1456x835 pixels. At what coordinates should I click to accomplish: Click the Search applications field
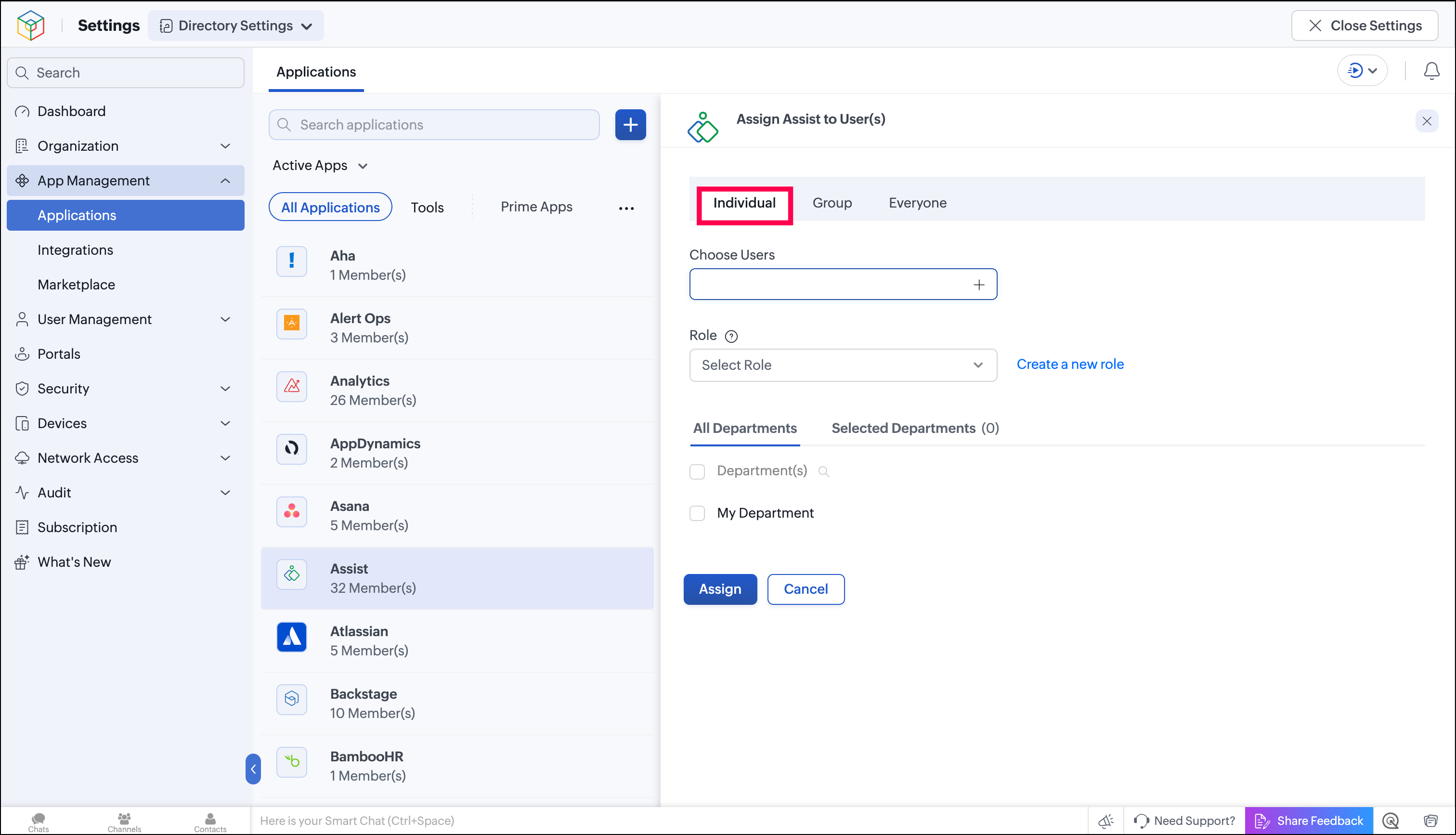coord(434,124)
